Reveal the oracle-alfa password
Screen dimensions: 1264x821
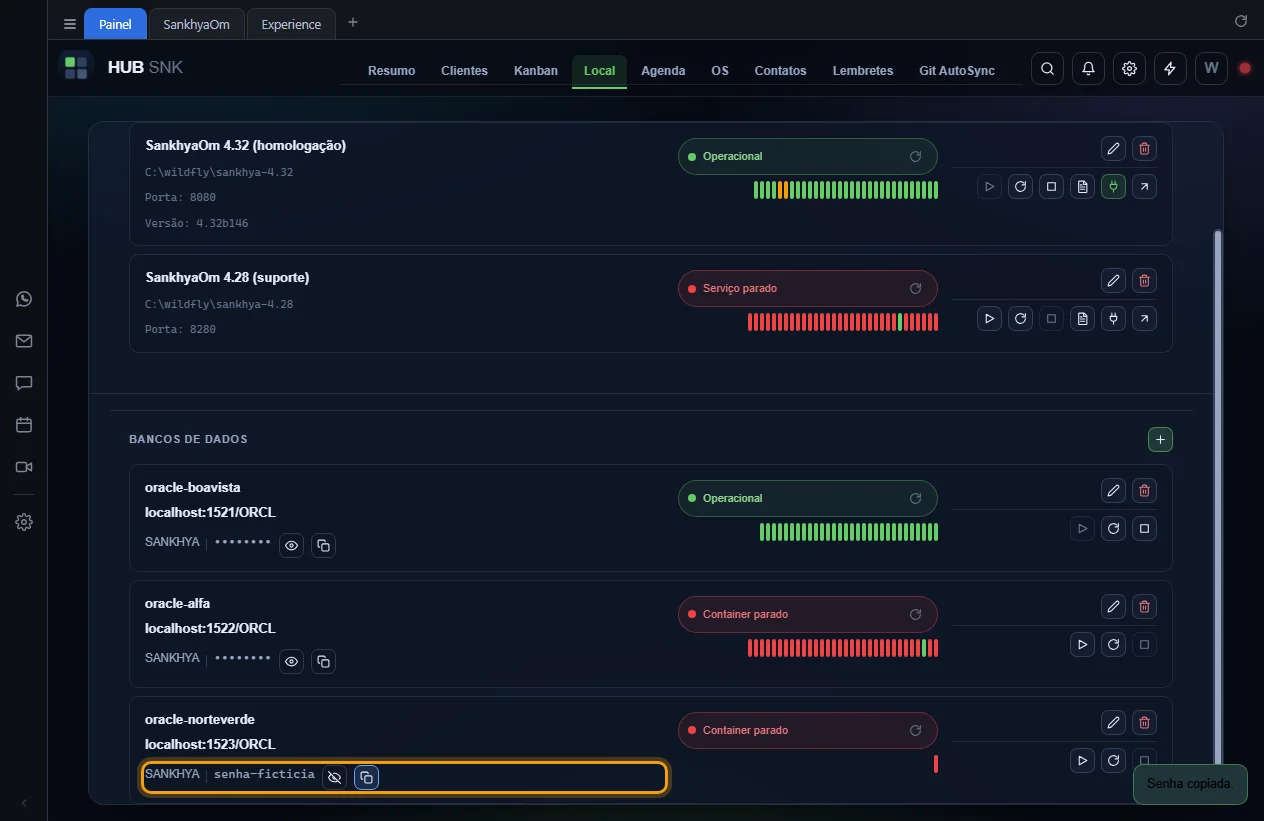pyautogui.click(x=291, y=662)
